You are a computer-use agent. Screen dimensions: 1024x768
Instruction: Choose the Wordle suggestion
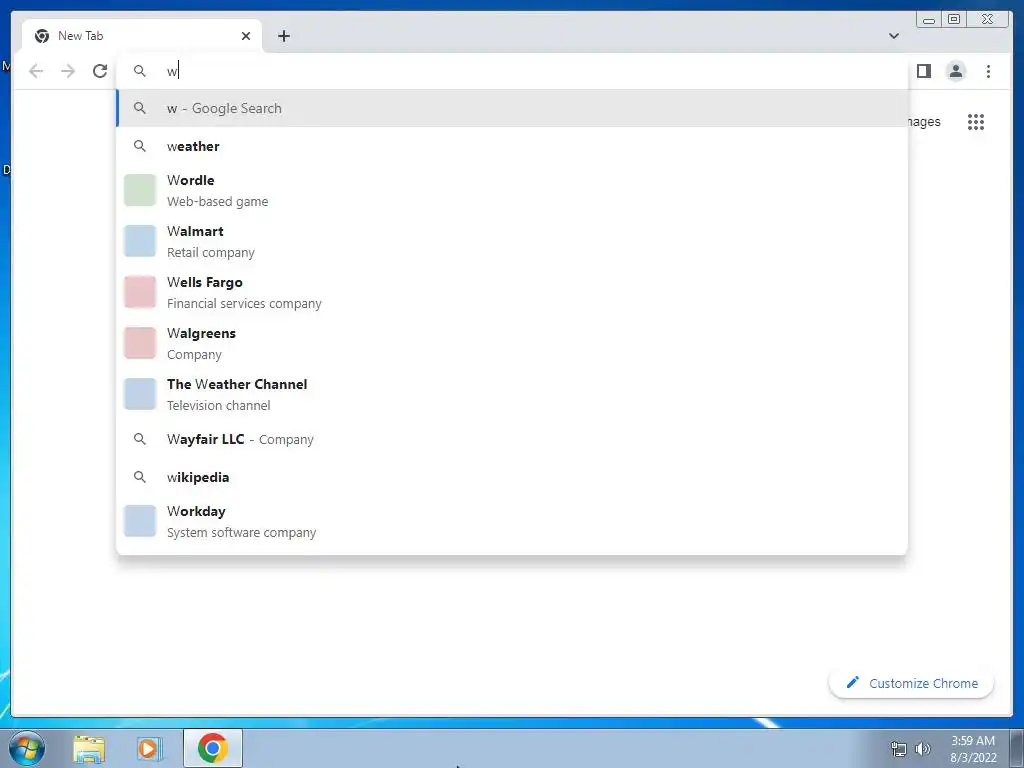[513, 190]
